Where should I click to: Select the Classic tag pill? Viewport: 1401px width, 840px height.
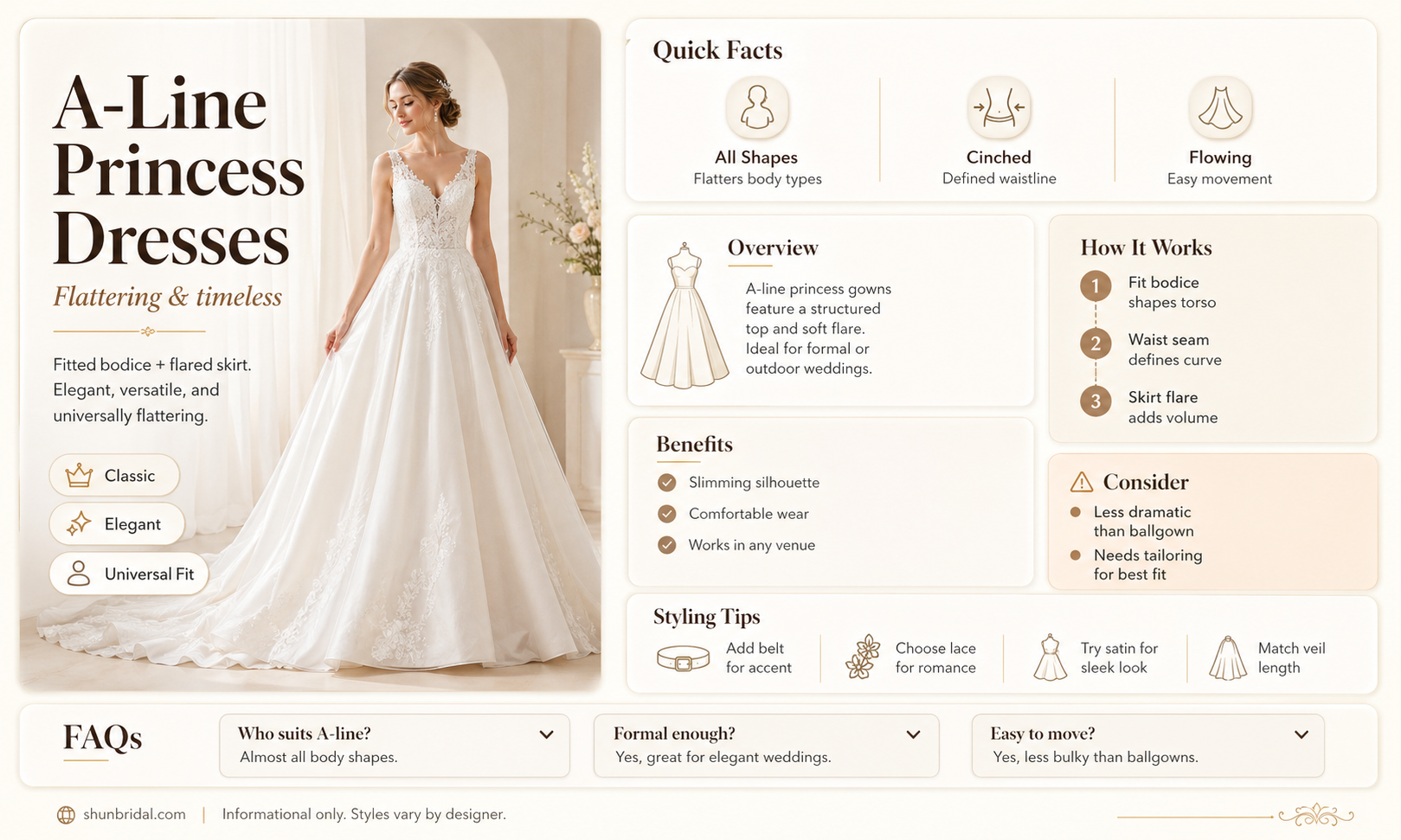(114, 475)
